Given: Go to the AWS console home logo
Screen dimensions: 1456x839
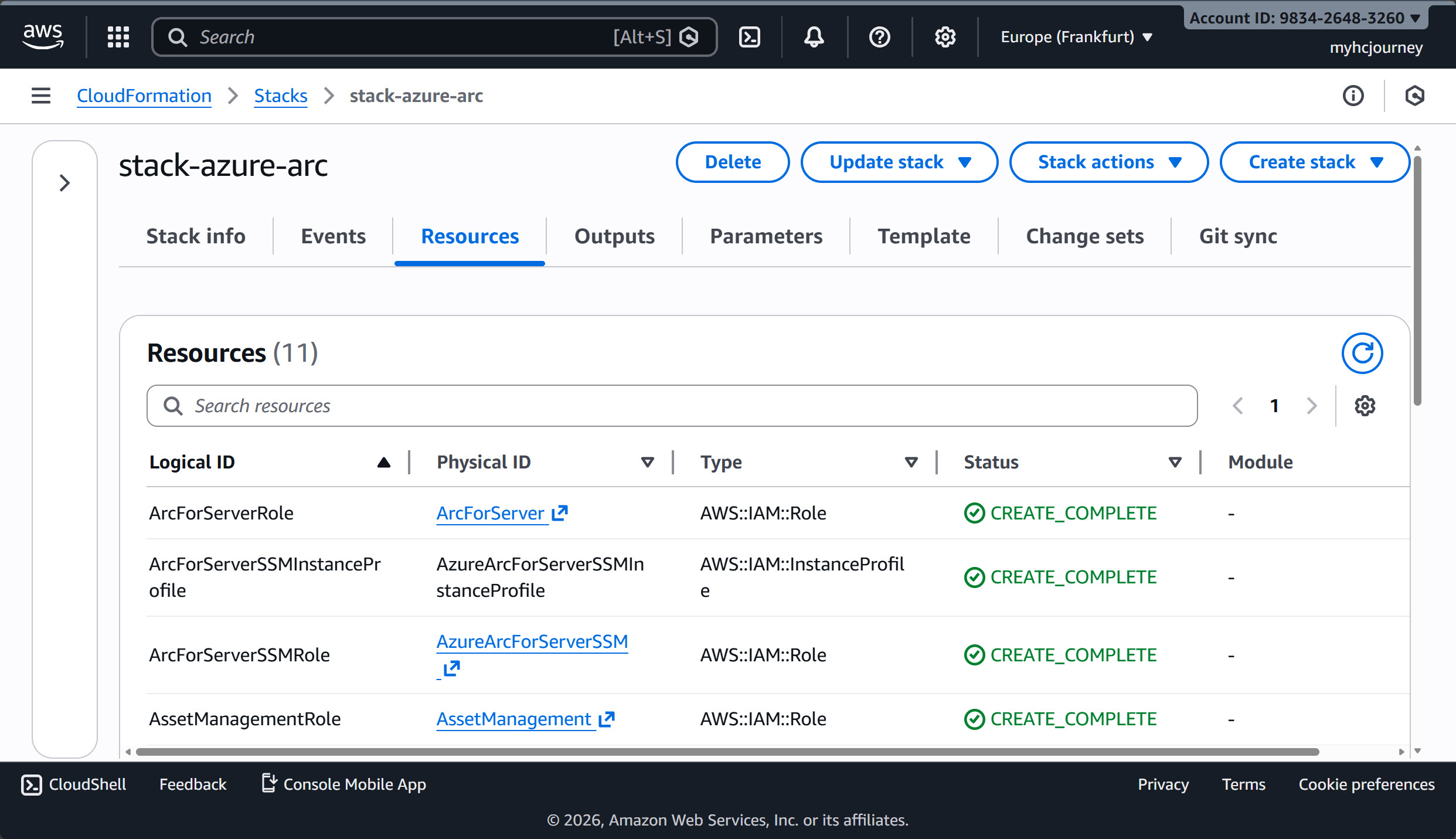Looking at the screenshot, I should tap(43, 36).
